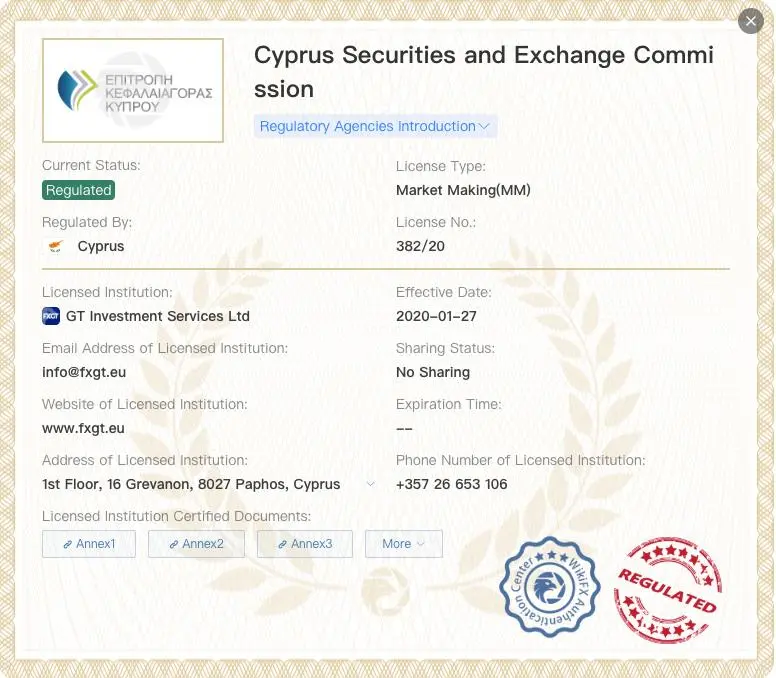
Task: Click address 1st Floor, 16 Grevanon text
Action: coord(191,484)
